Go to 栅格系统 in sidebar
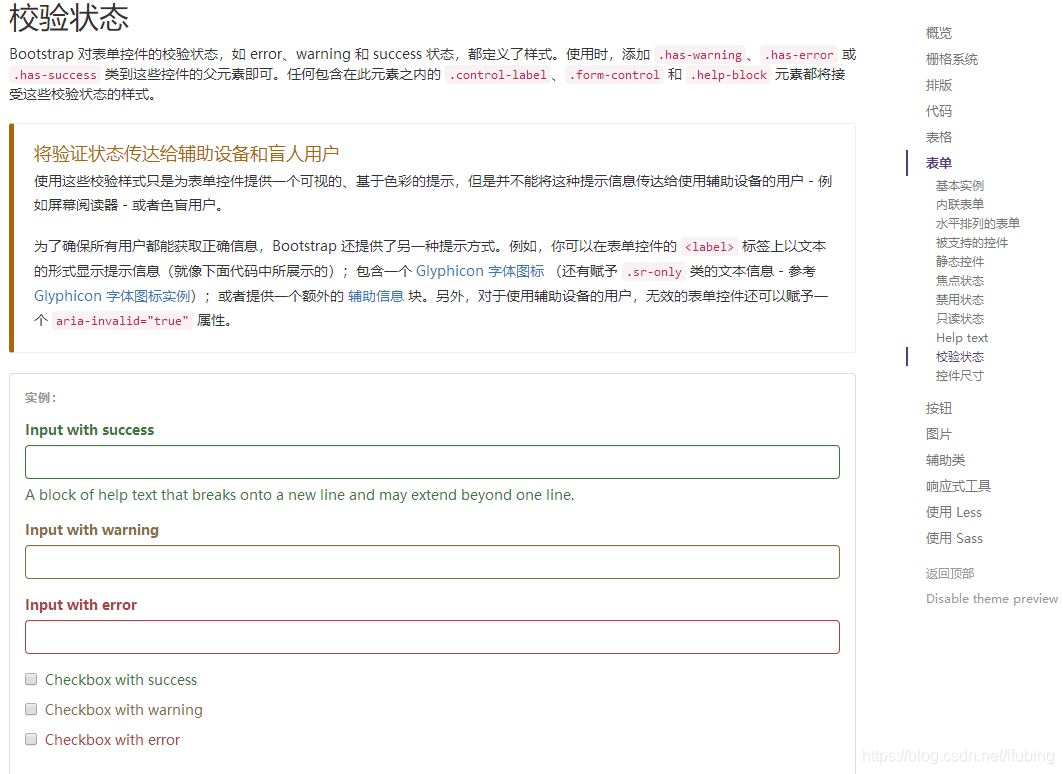This screenshot has width=1063, height=774. 952,60
